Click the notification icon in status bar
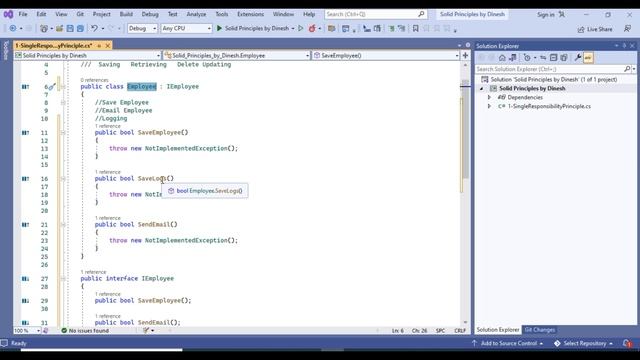Viewport: 640px width, 360px height. (x=627, y=343)
